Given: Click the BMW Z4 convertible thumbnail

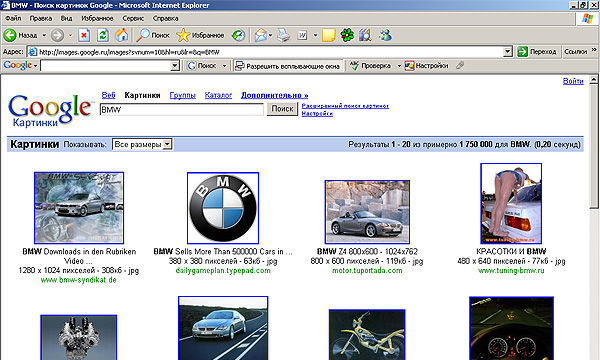Looking at the screenshot, I should (367, 212).
